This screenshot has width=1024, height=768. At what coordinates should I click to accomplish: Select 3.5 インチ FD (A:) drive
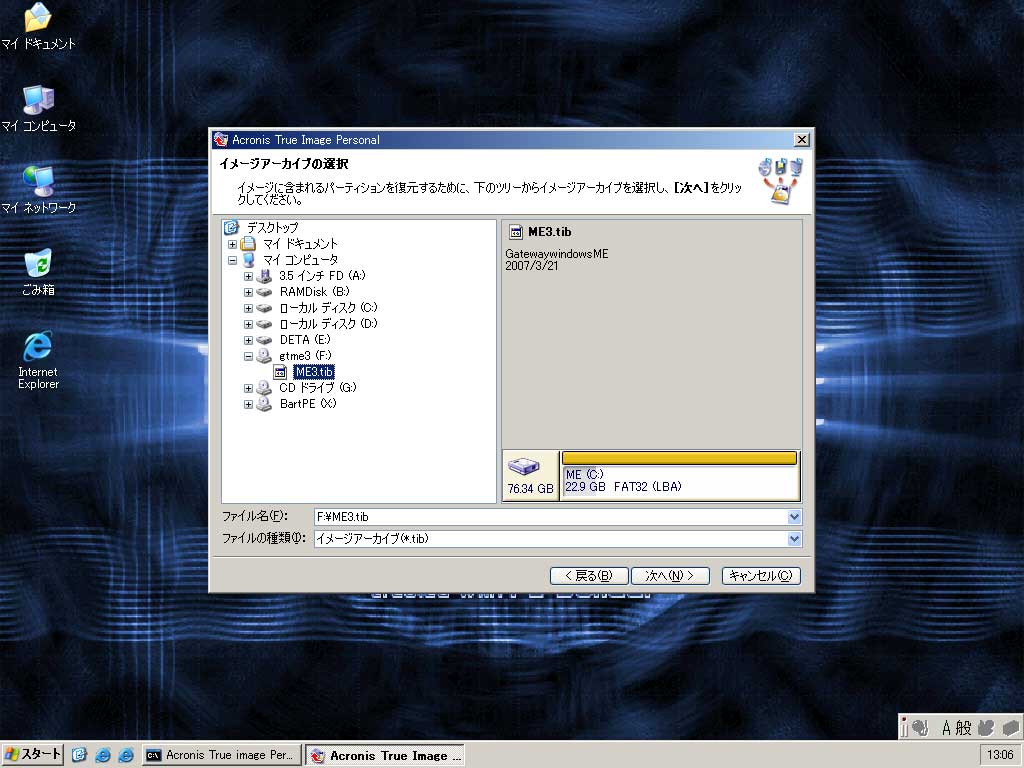coord(322,276)
